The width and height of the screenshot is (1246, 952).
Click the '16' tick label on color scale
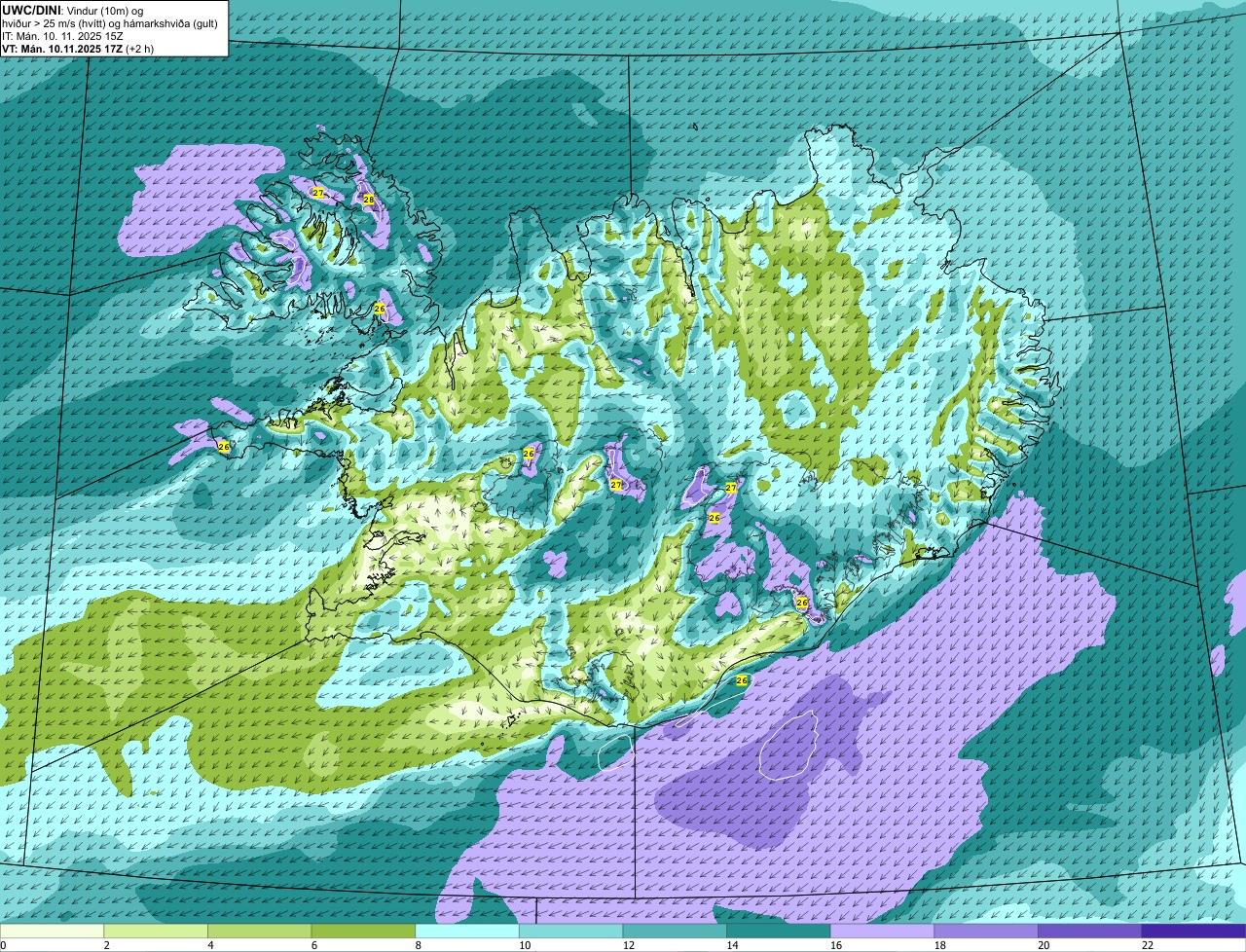(836, 945)
